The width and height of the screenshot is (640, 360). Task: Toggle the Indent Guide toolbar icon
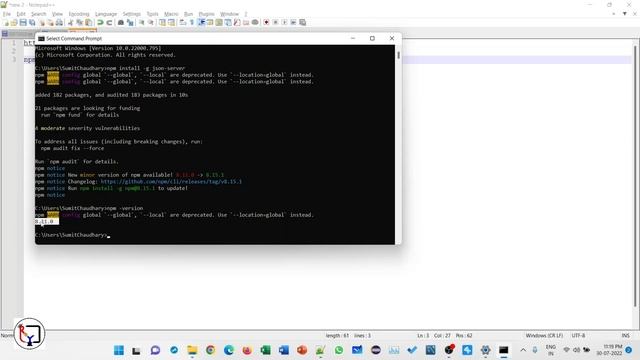pyautogui.click(x=201, y=22)
